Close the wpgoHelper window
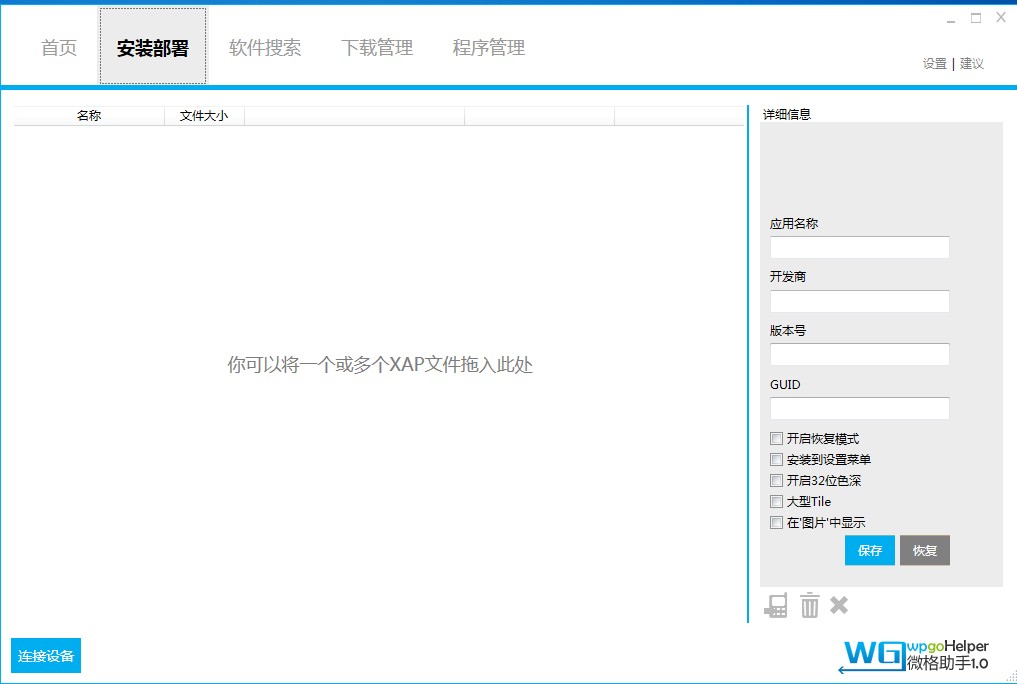The image size is (1017, 684). click(x=1001, y=18)
